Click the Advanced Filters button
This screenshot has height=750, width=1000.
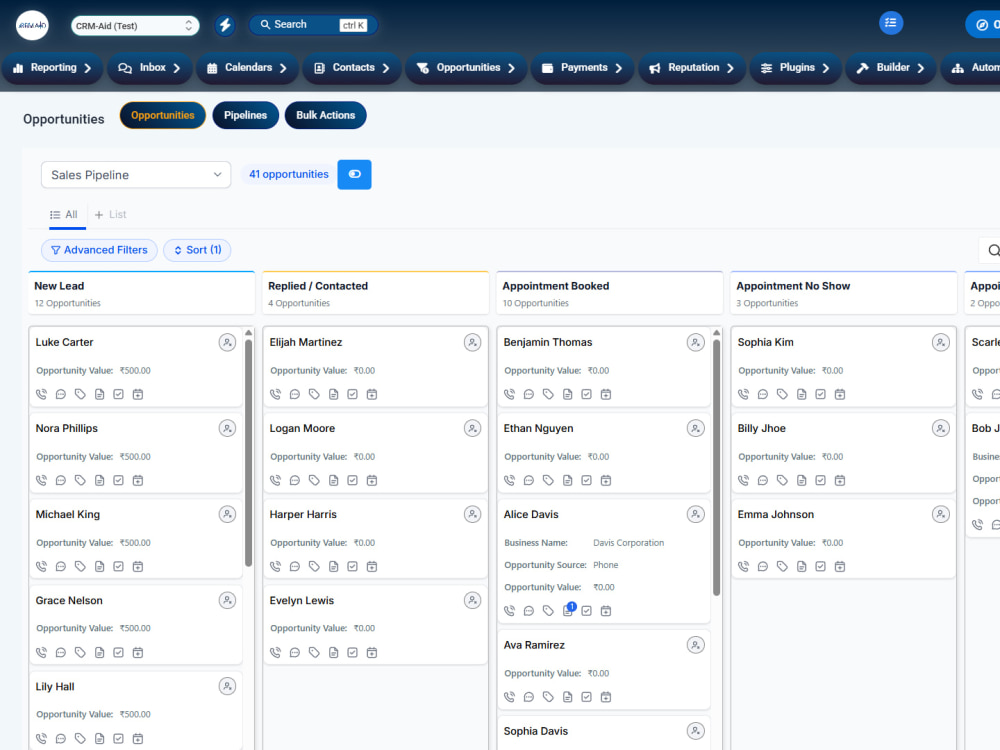click(x=99, y=250)
